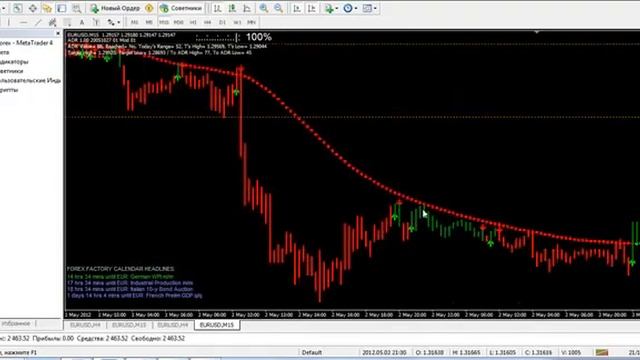The image size is (640, 360).
Task: Open the add indicators icon
Action: [329, 8]
